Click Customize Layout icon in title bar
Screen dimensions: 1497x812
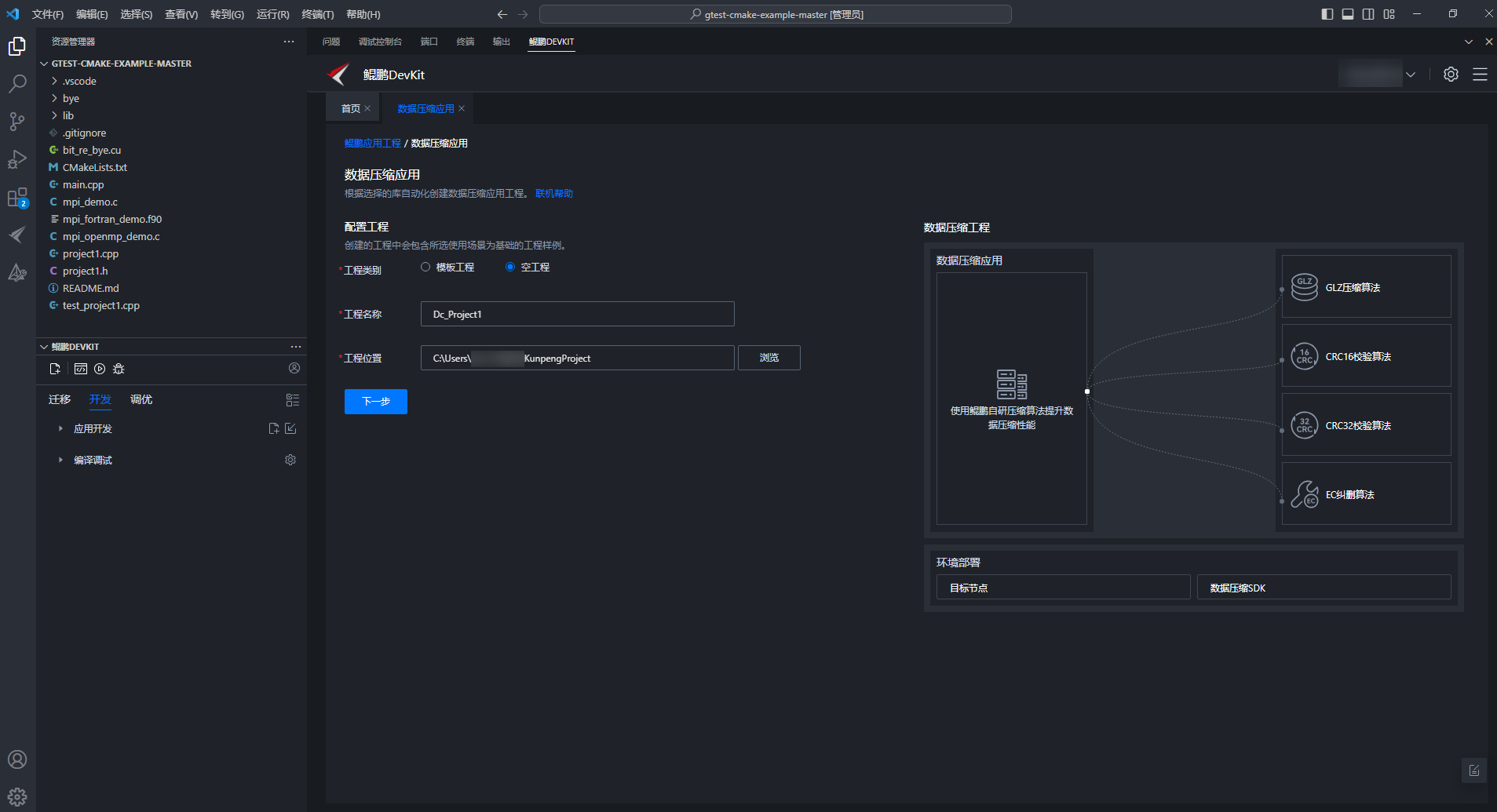click(x=1389, y=14)
